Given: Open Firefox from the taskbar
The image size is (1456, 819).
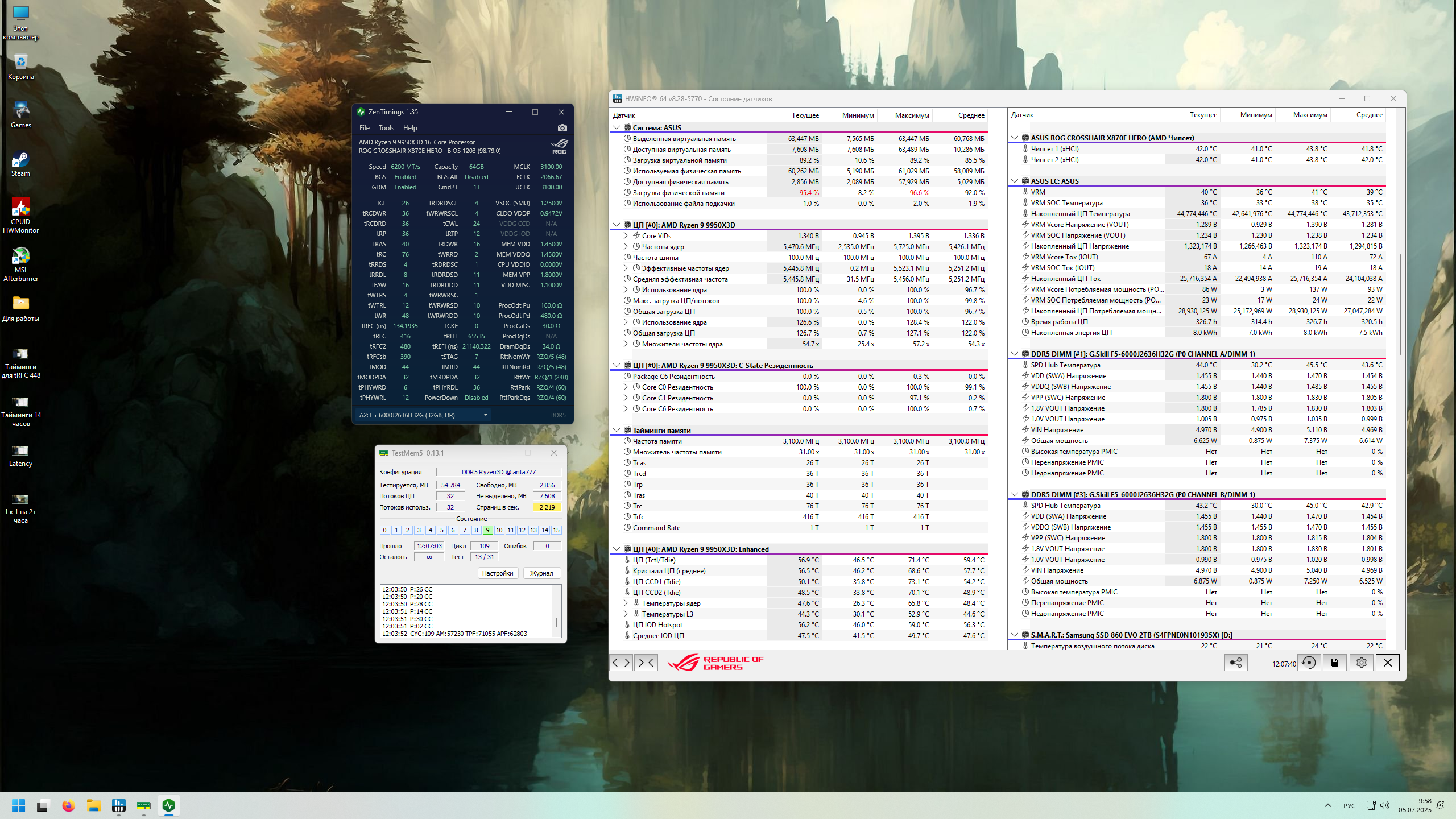Looking at the screenshot, I should coord(68,805).
